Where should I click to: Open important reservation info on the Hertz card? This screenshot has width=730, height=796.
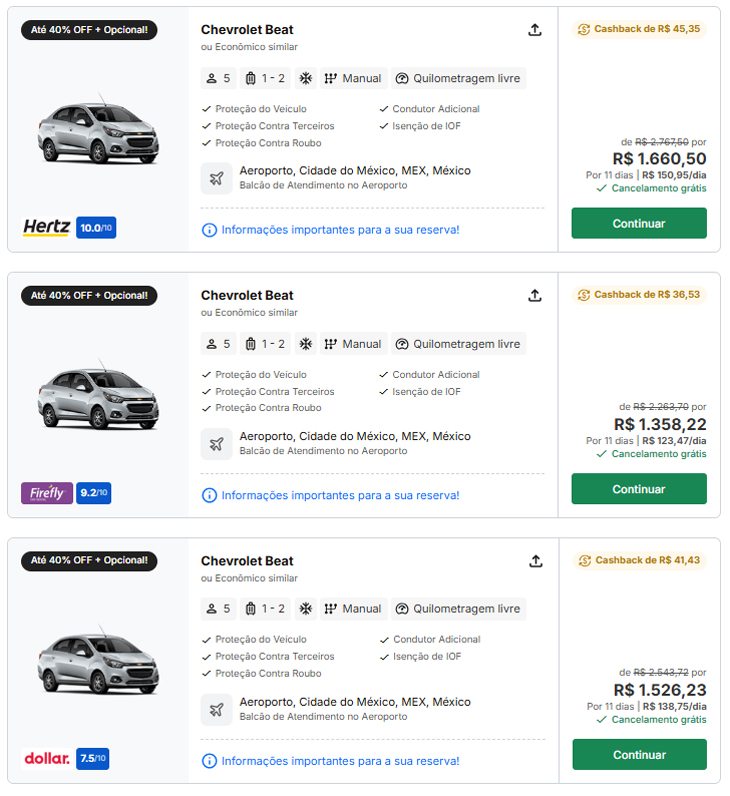340,230
